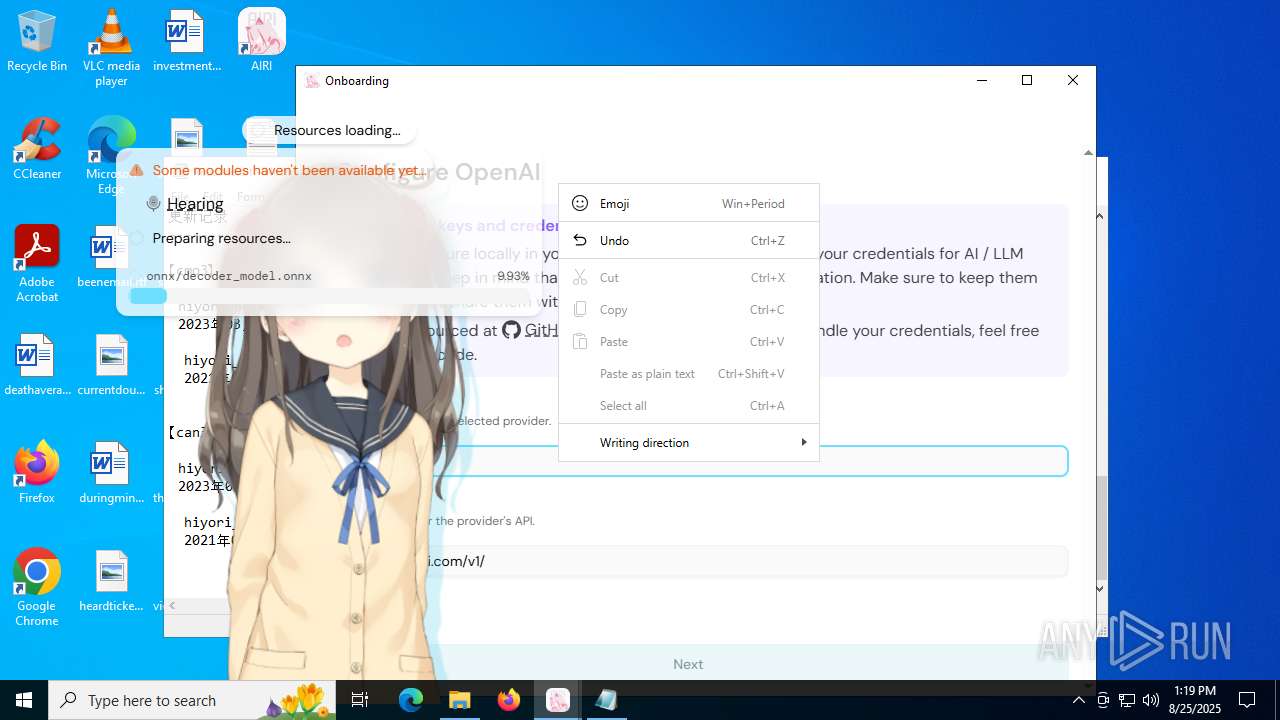This screenshot has height=720, width=1280.
Task: Open the notification center icon
Action: coord(1247,700)
